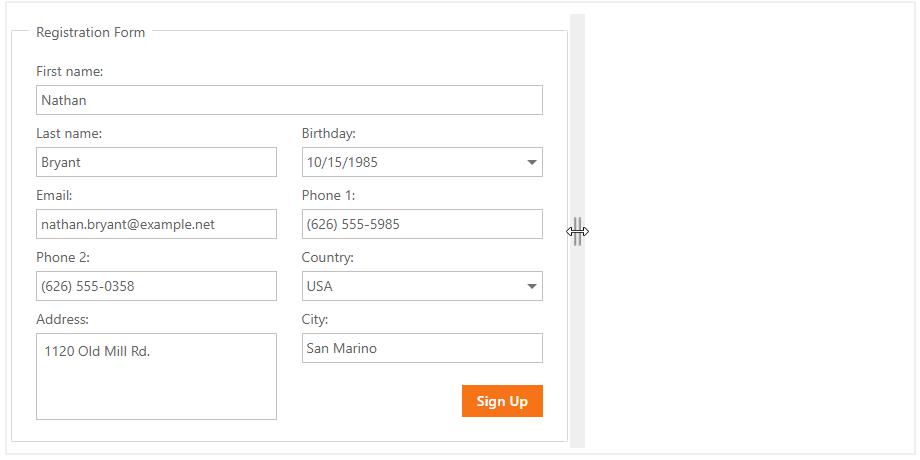Screen dimensions: 920x460
Task: Click into the Phone 1 field
Action: pos(422,224)
